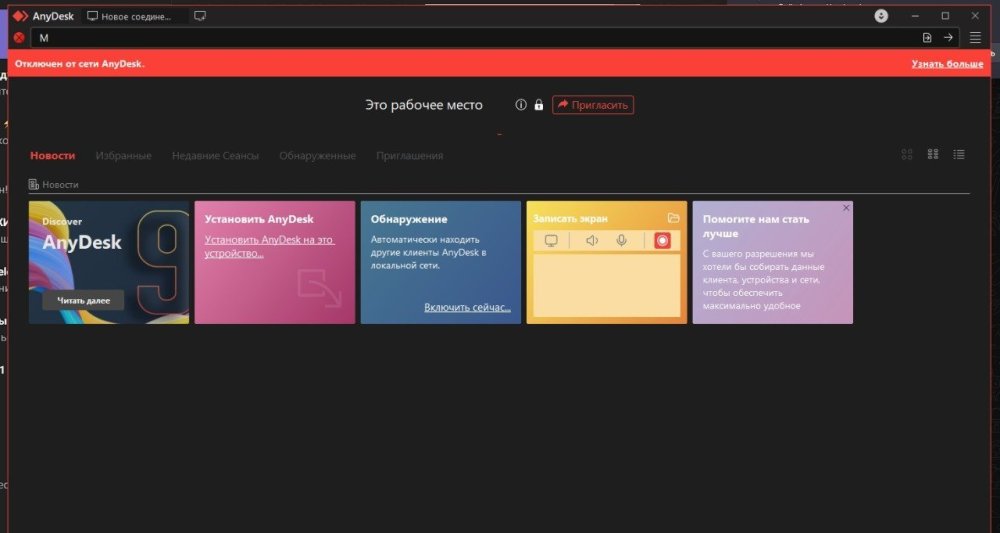Open the new session tab icon

200,17
